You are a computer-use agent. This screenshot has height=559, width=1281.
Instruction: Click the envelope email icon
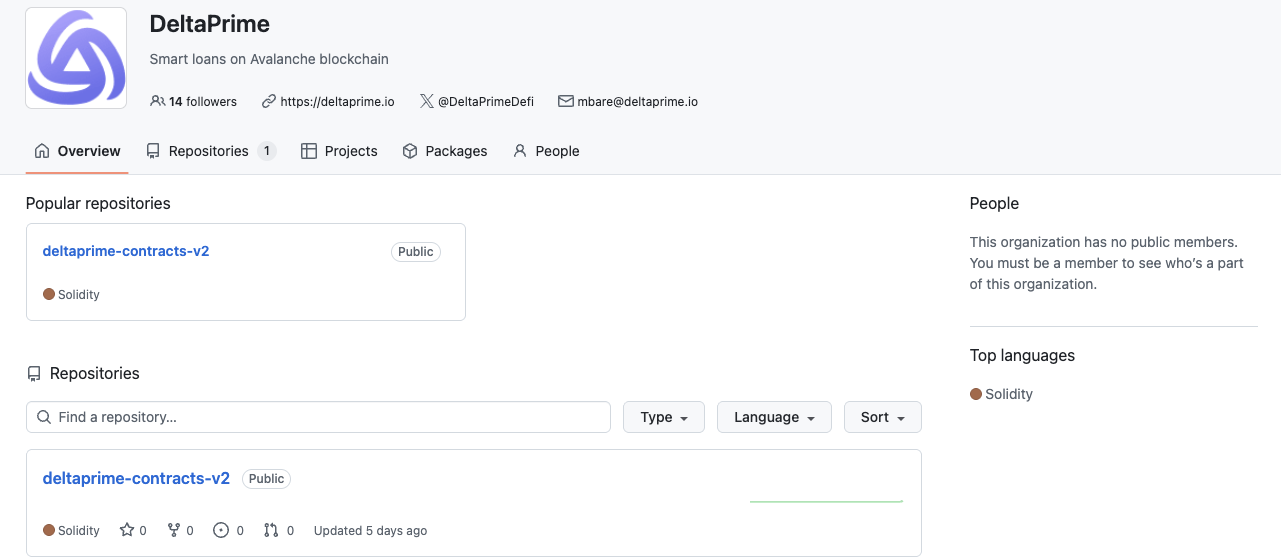pyautogui.click(x=566, y=101)
